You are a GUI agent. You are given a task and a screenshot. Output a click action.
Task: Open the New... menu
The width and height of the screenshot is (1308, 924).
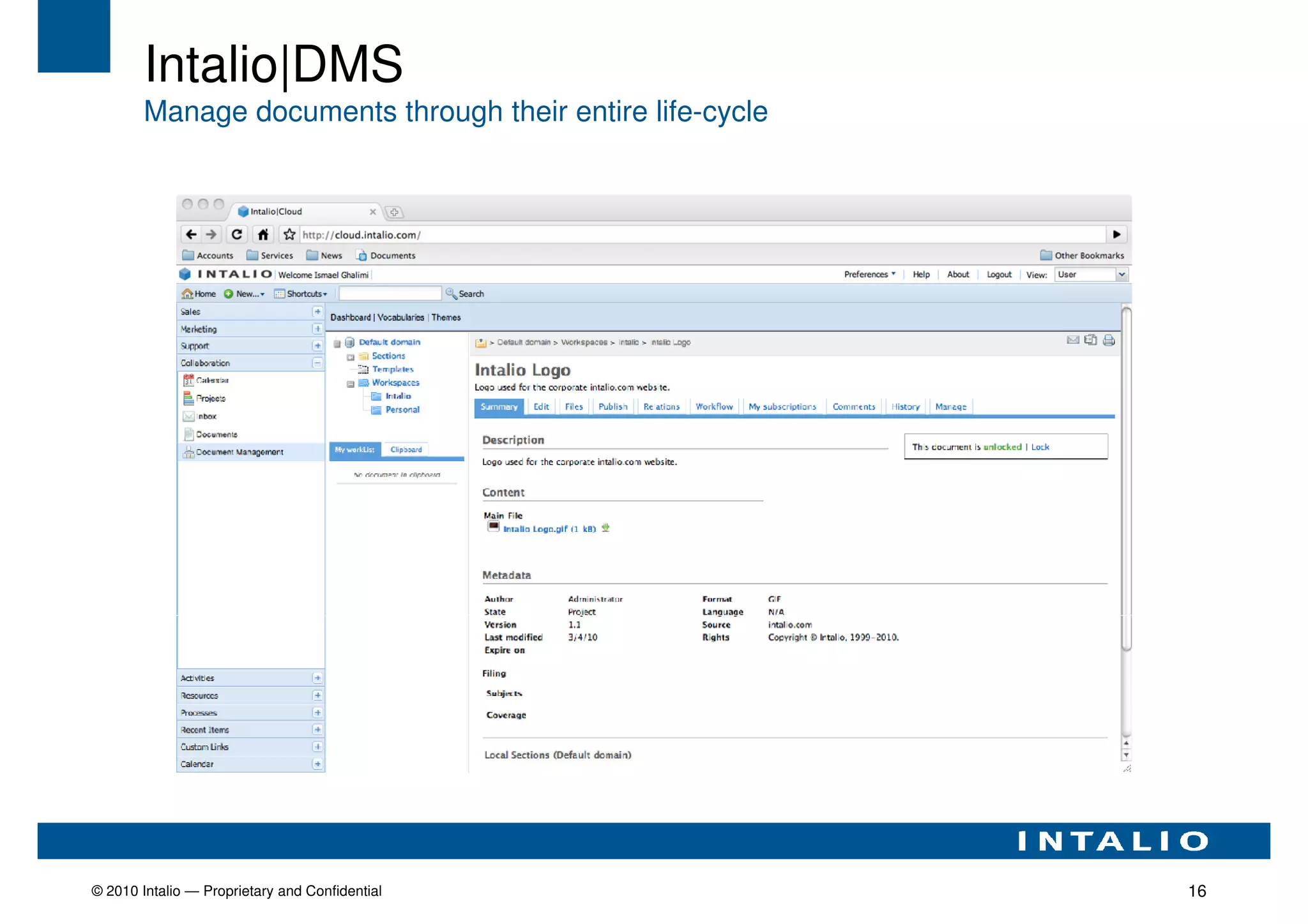(x=244, y=294)
